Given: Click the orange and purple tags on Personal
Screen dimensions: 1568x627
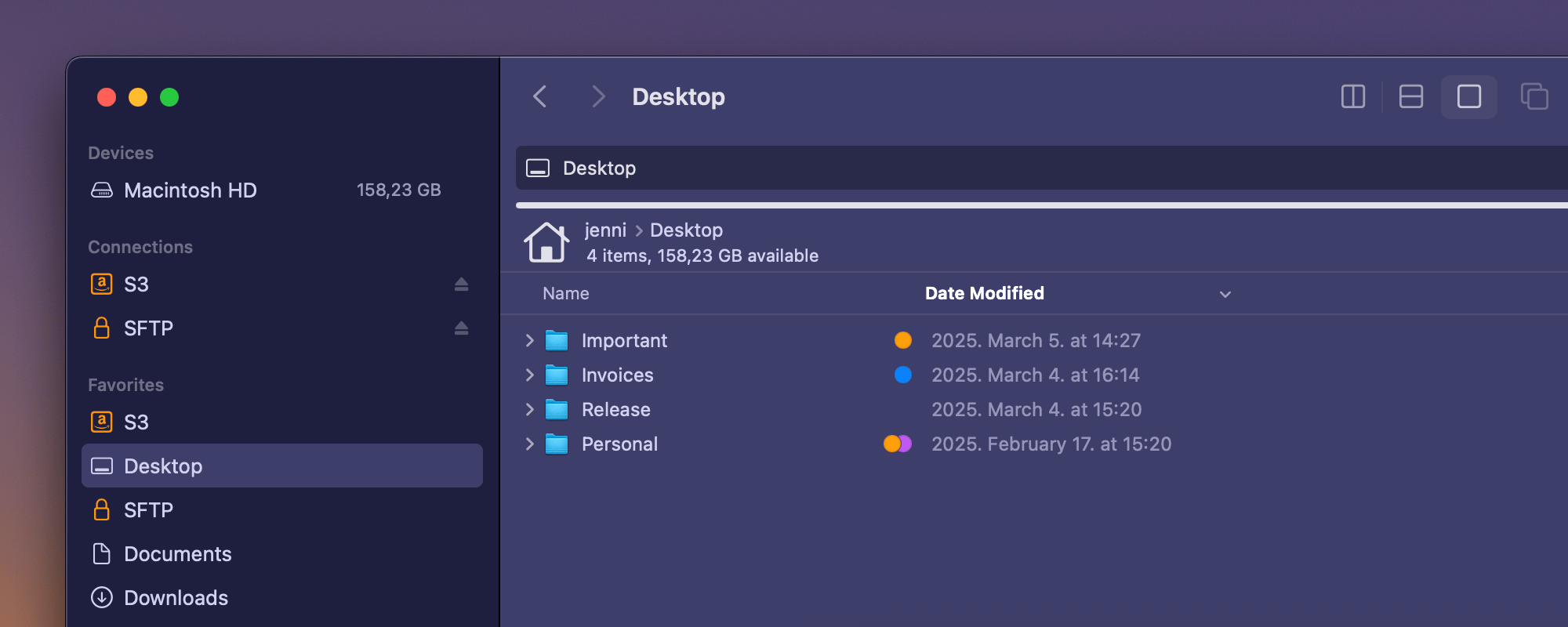Looking at the screenshot, I should pos(898,444).
